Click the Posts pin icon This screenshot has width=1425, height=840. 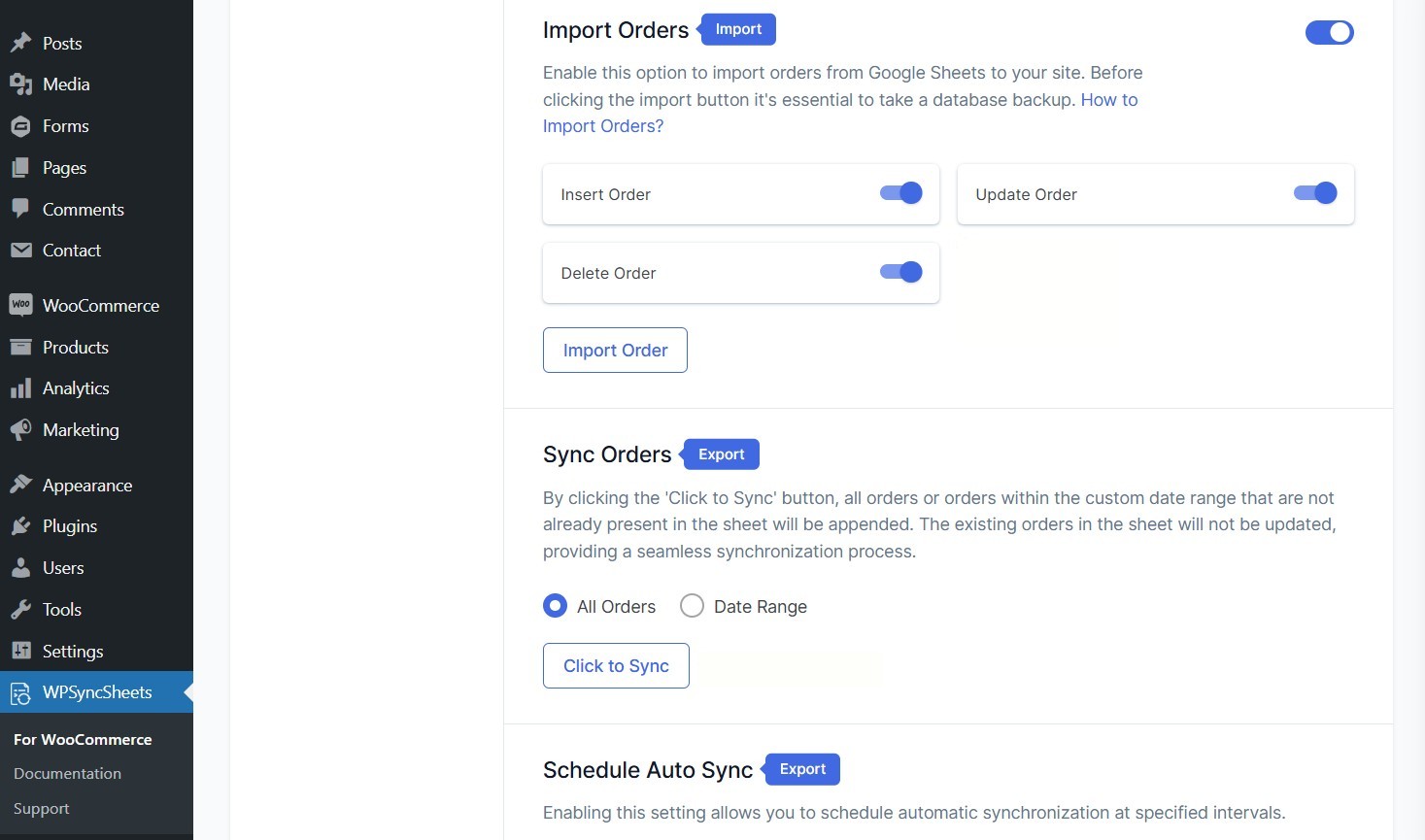click(20, 43)
